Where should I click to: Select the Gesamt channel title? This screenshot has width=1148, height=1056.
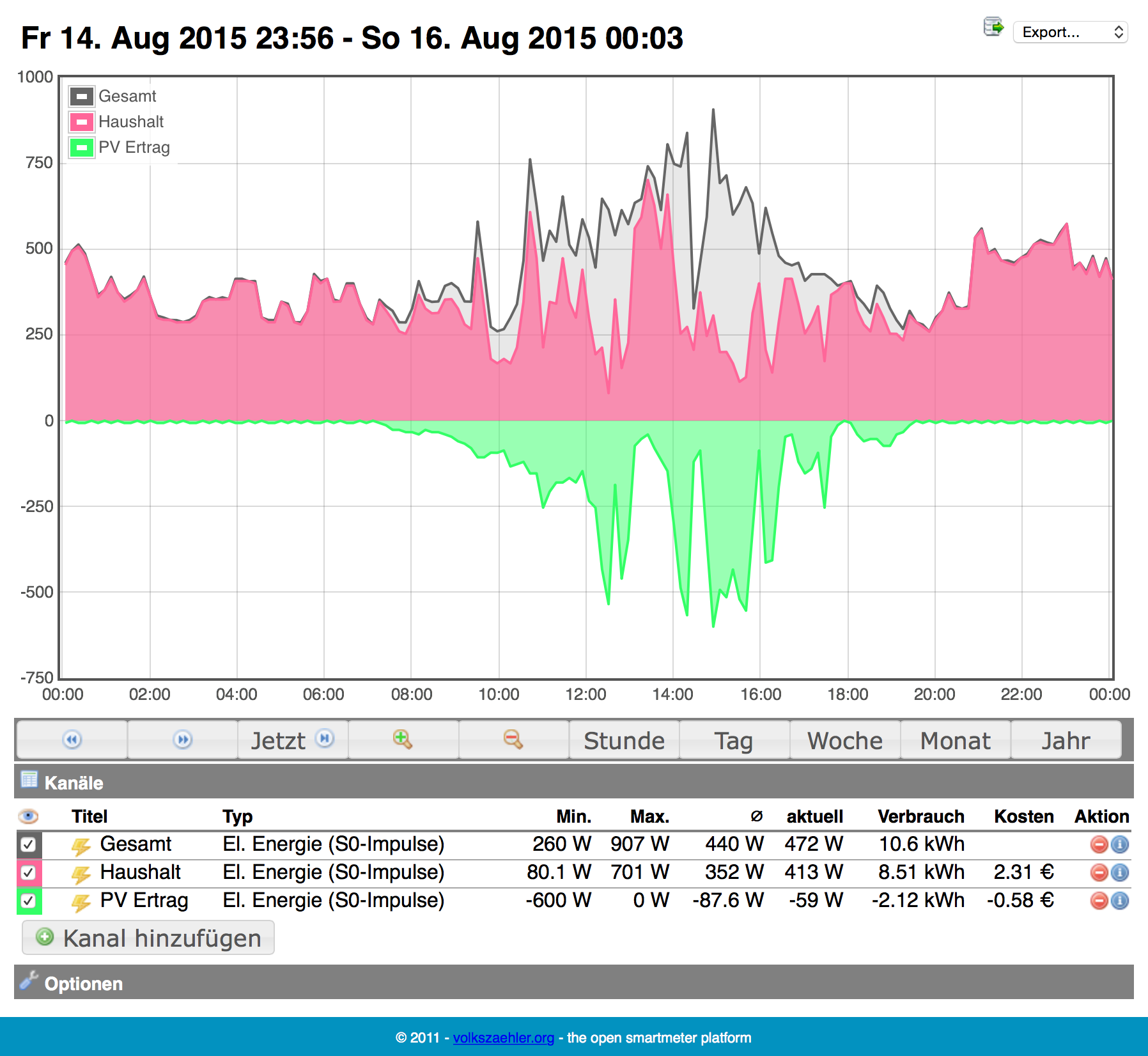point(136,844)
